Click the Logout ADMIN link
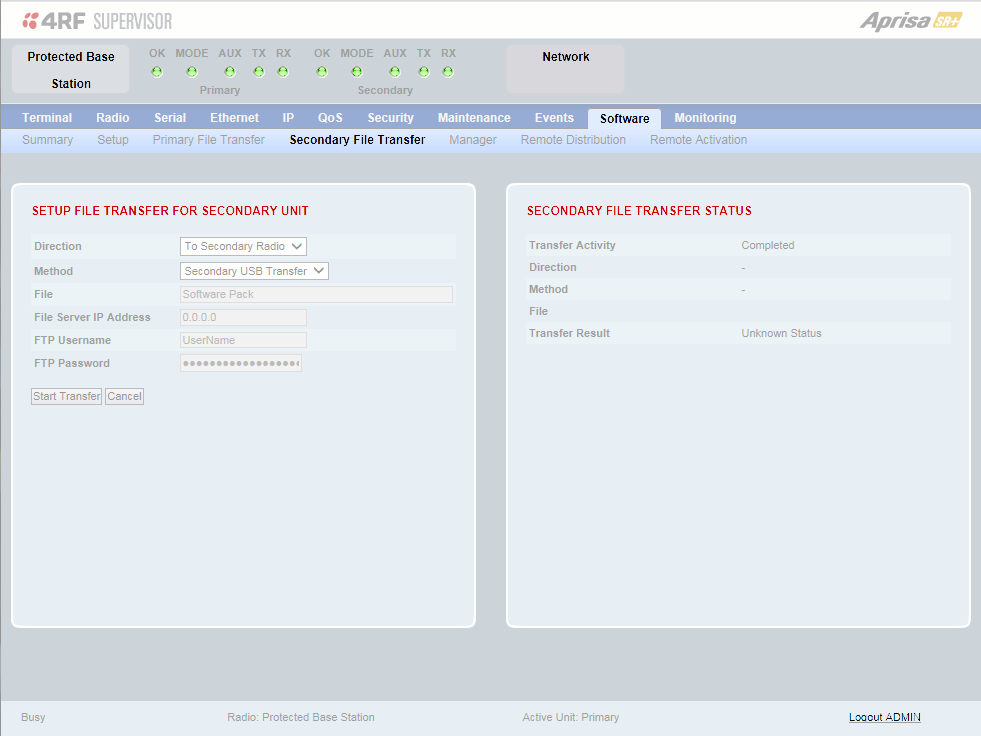981x736 pixels. click(x=885, y=717)
